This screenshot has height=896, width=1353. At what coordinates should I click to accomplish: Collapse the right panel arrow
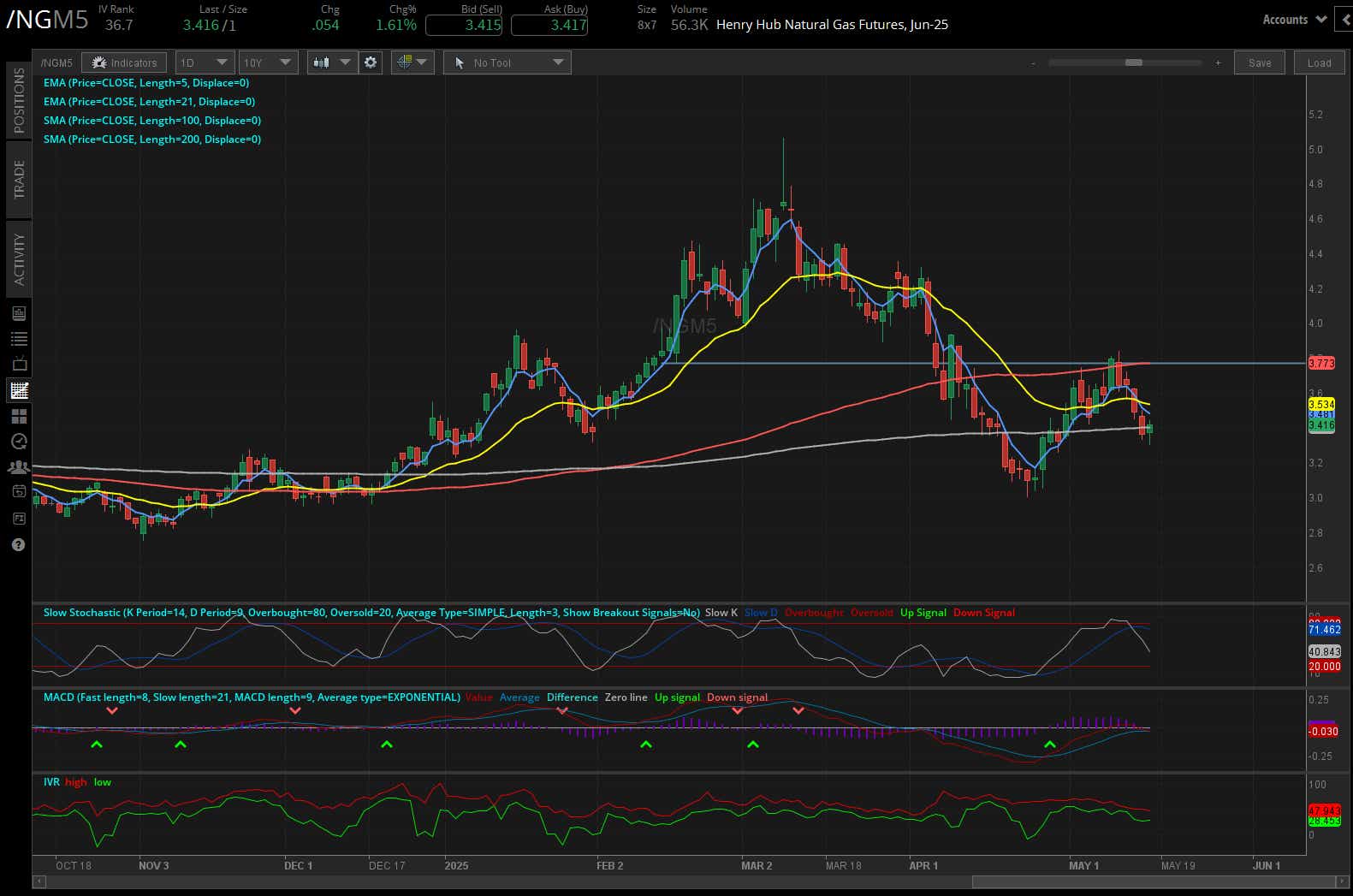(x=1344, y=19)
